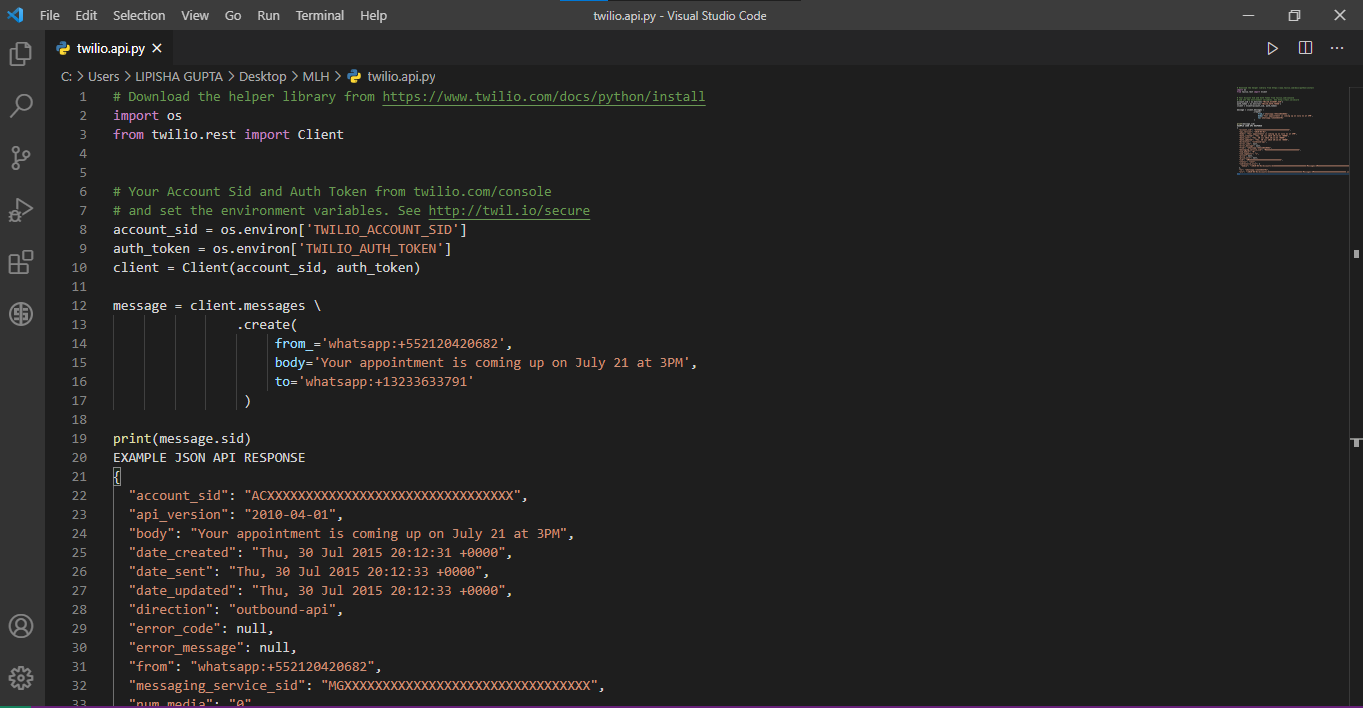Click the "date_sent" JSON line
The width and height of the screenshot is (1363, 708).
[309, 572]
